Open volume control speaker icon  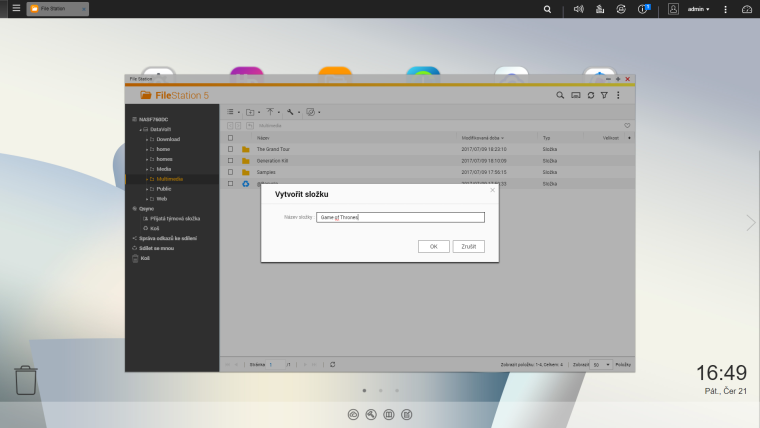click(579, 9)
